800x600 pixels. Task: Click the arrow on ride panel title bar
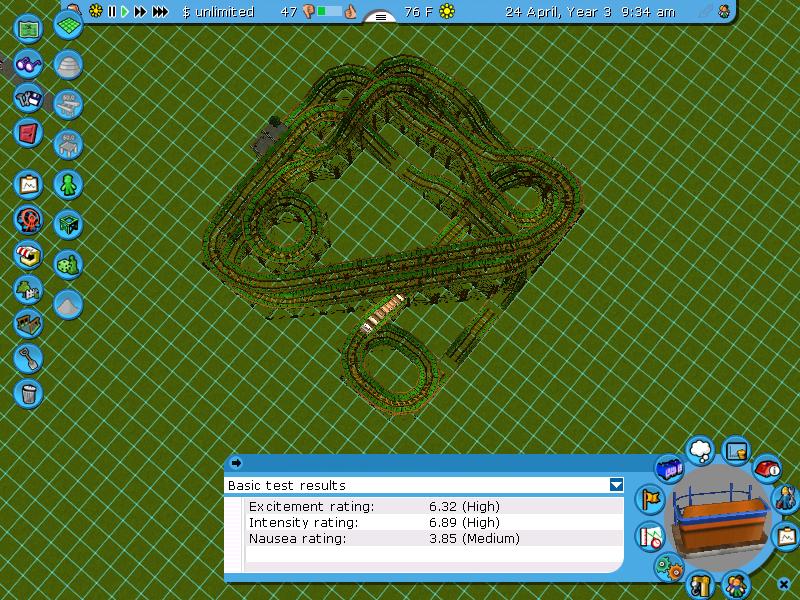coord(236,463)
